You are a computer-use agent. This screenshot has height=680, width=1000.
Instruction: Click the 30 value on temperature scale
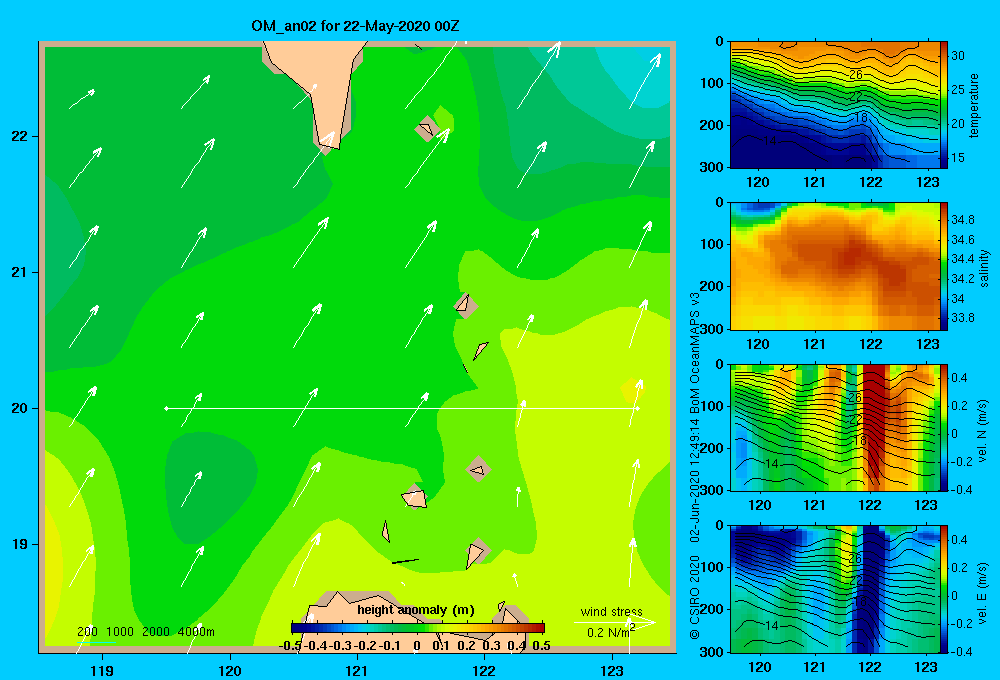(x=958, y=55)
